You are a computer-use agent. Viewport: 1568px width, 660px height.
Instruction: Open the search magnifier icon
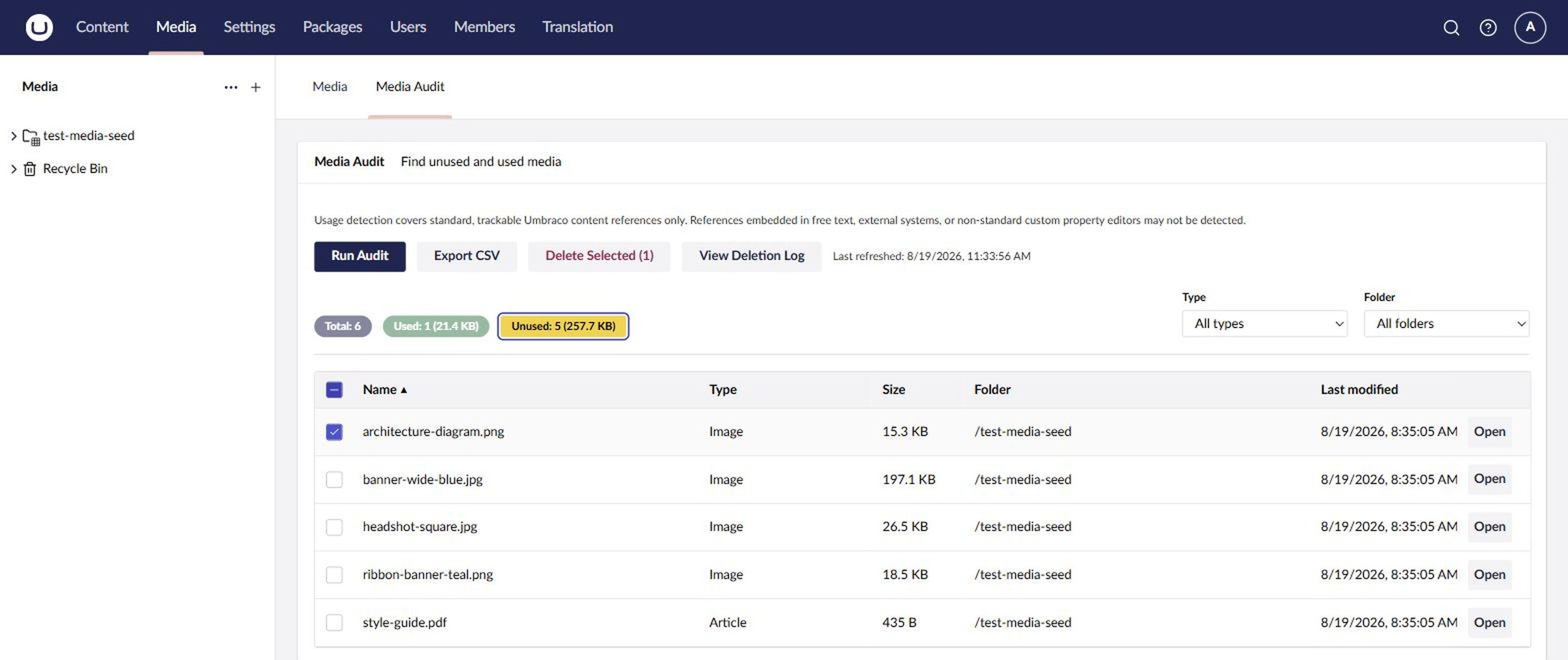[x=1451, y=27]
